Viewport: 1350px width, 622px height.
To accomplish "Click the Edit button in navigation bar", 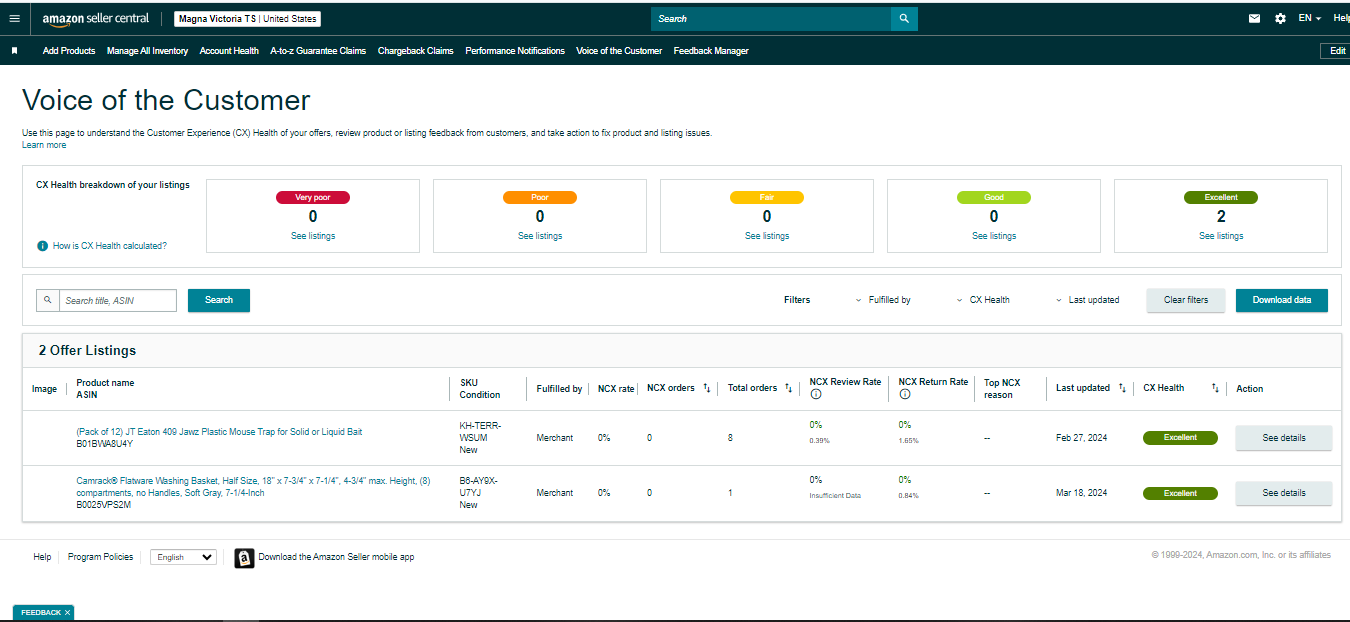I will (x=1336, y=51).
